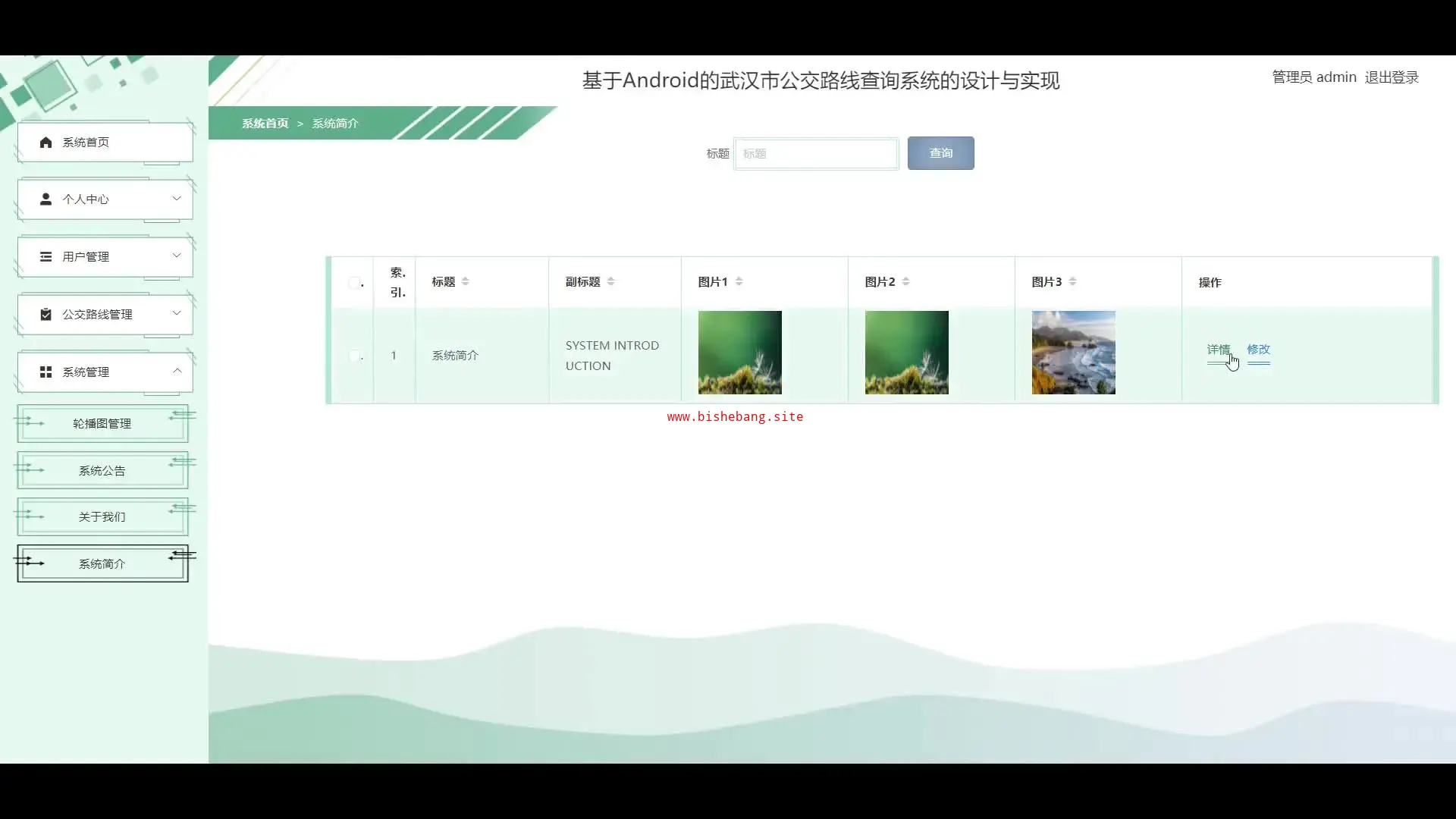This screenshot has height=819, width=1456.
Task: Expand the 公交路线管理 menu chevron
Action: click(177, 313)
